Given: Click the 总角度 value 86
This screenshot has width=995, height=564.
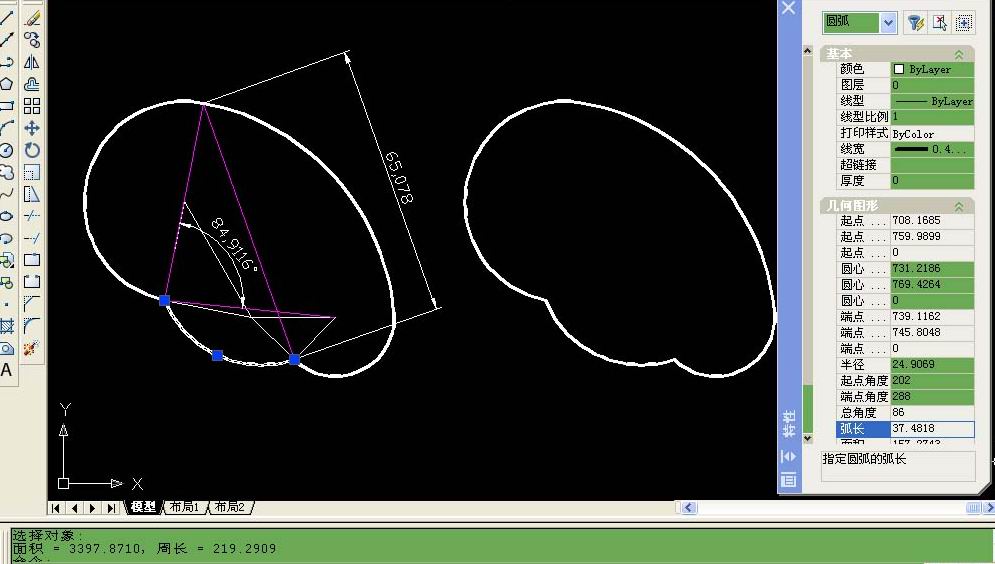Looking at the screenshot, I should point(932,412).
